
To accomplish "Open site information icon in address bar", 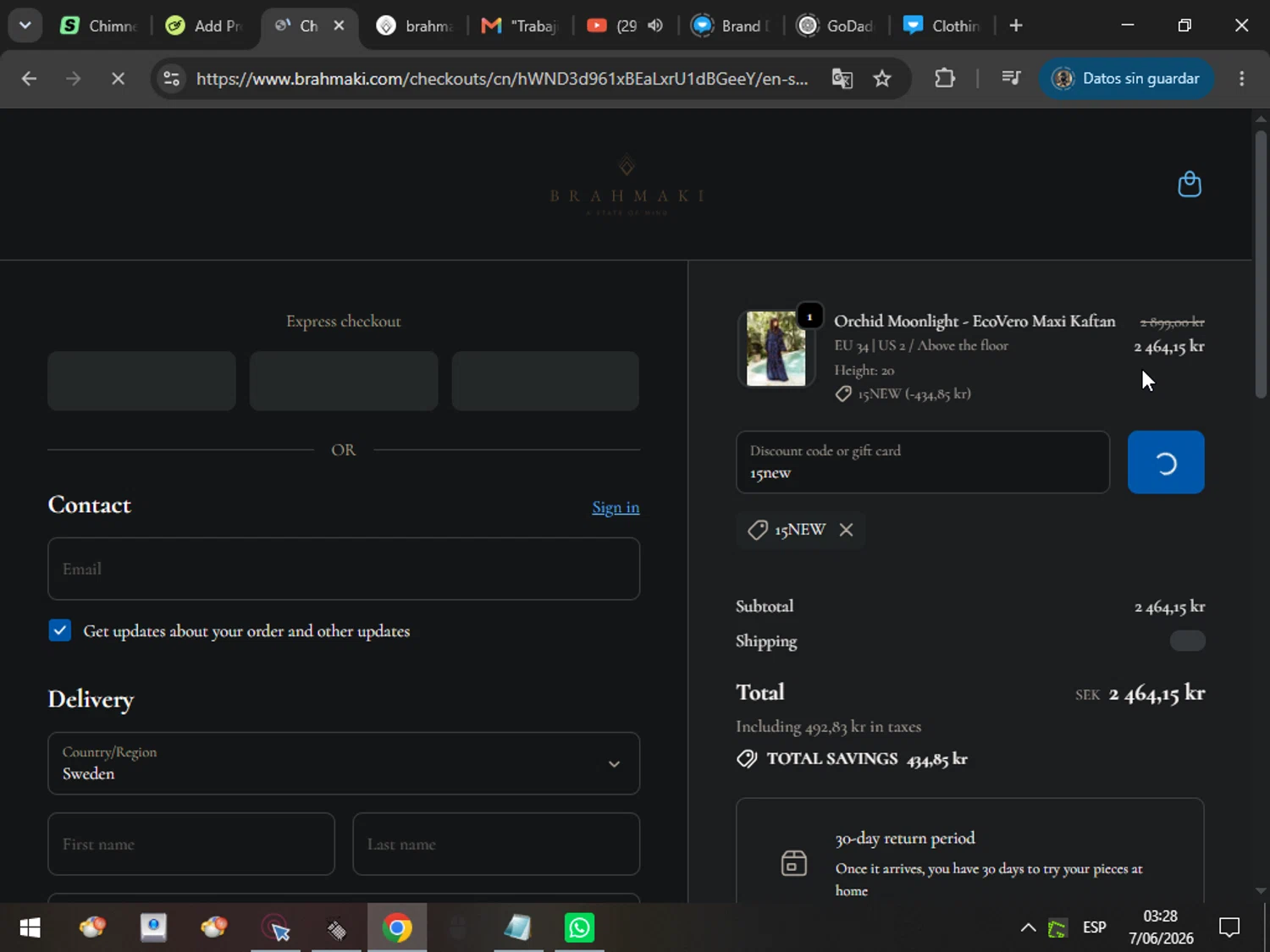I will (171, 79).
